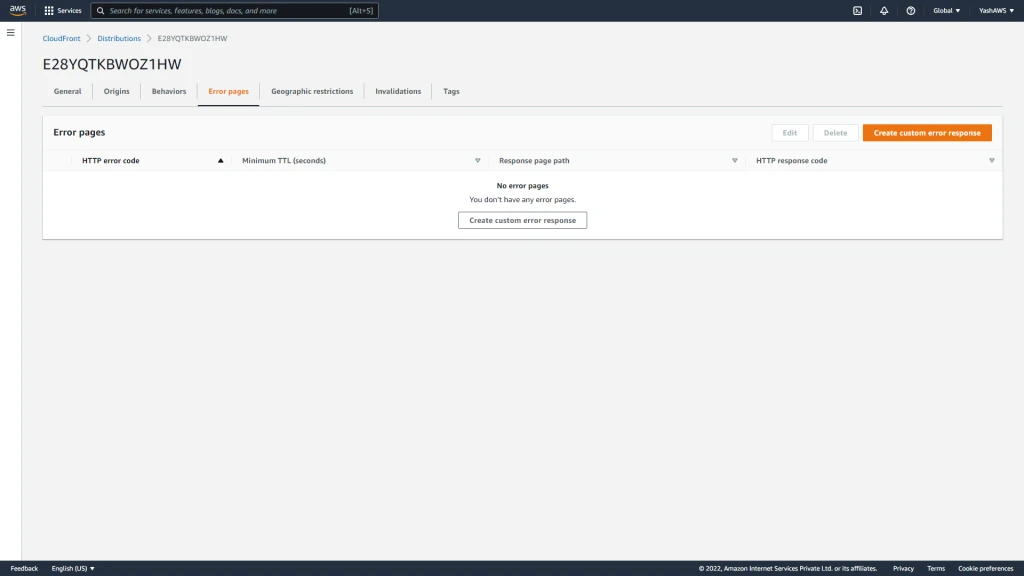Open the Privacy footer link
This screenshot has height=576, width=1024.
[903, 568]
